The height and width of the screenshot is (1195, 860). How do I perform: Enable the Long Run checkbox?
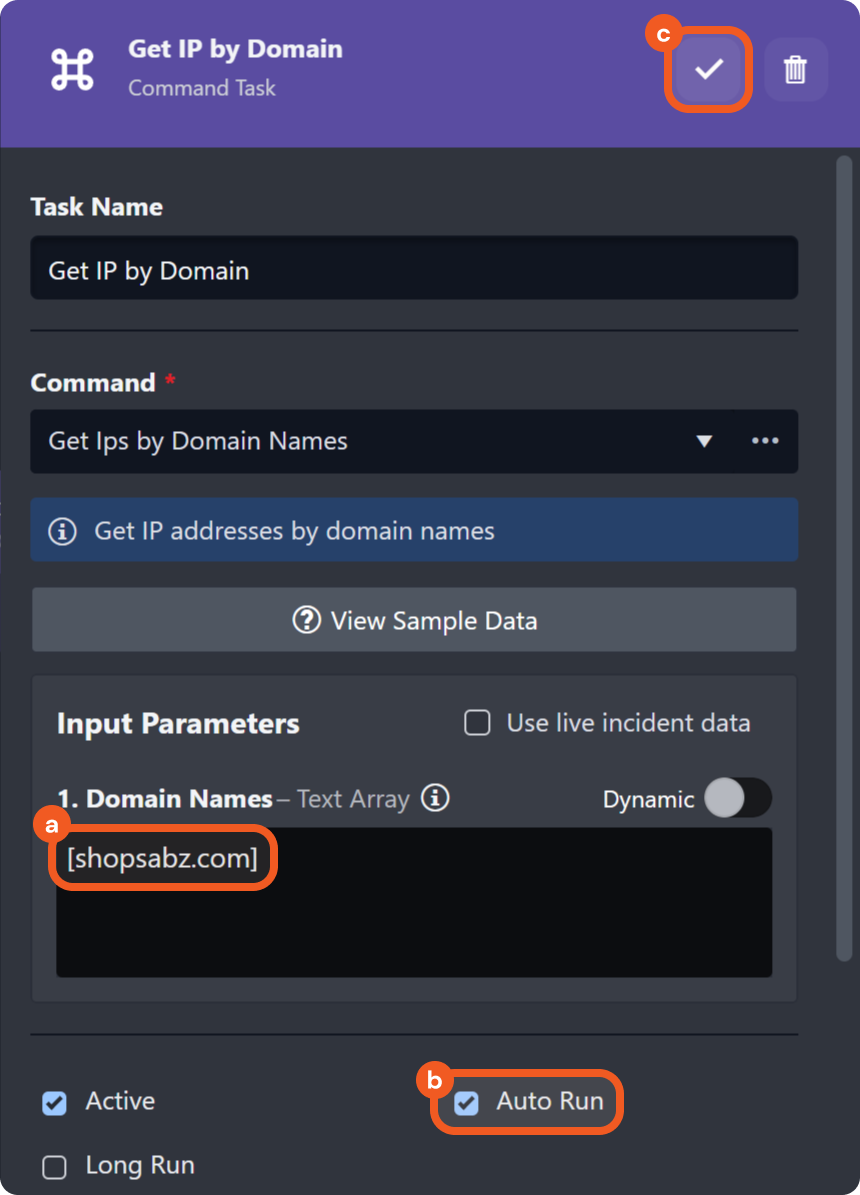point(54,1166)
